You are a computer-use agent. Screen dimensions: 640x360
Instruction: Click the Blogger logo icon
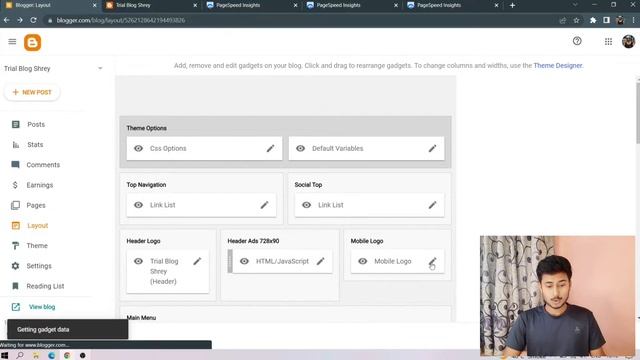(x=33, y=42)
